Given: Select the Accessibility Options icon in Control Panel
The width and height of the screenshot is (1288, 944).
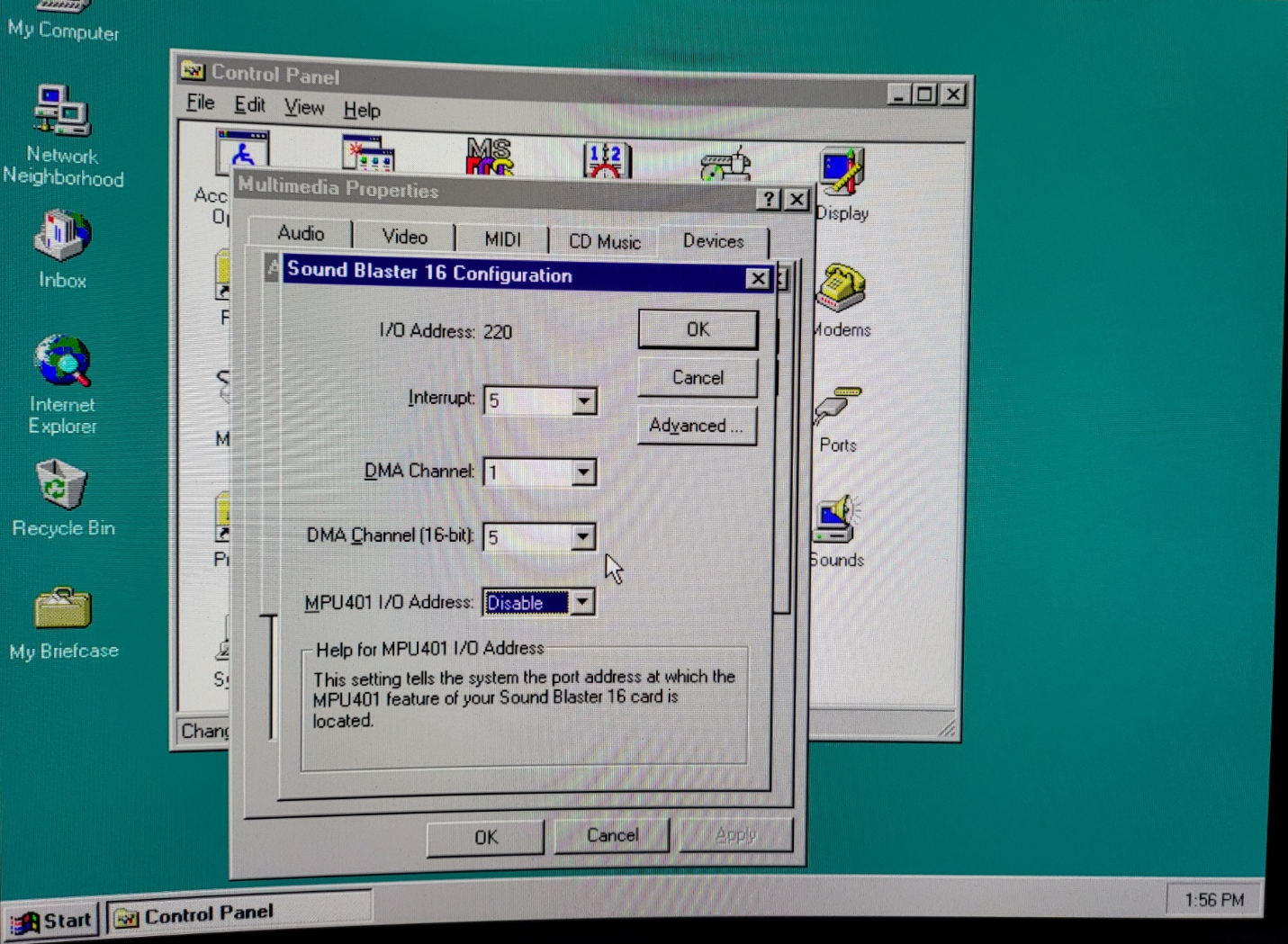Looking at the screenshot, I should (x=242, y=151).
